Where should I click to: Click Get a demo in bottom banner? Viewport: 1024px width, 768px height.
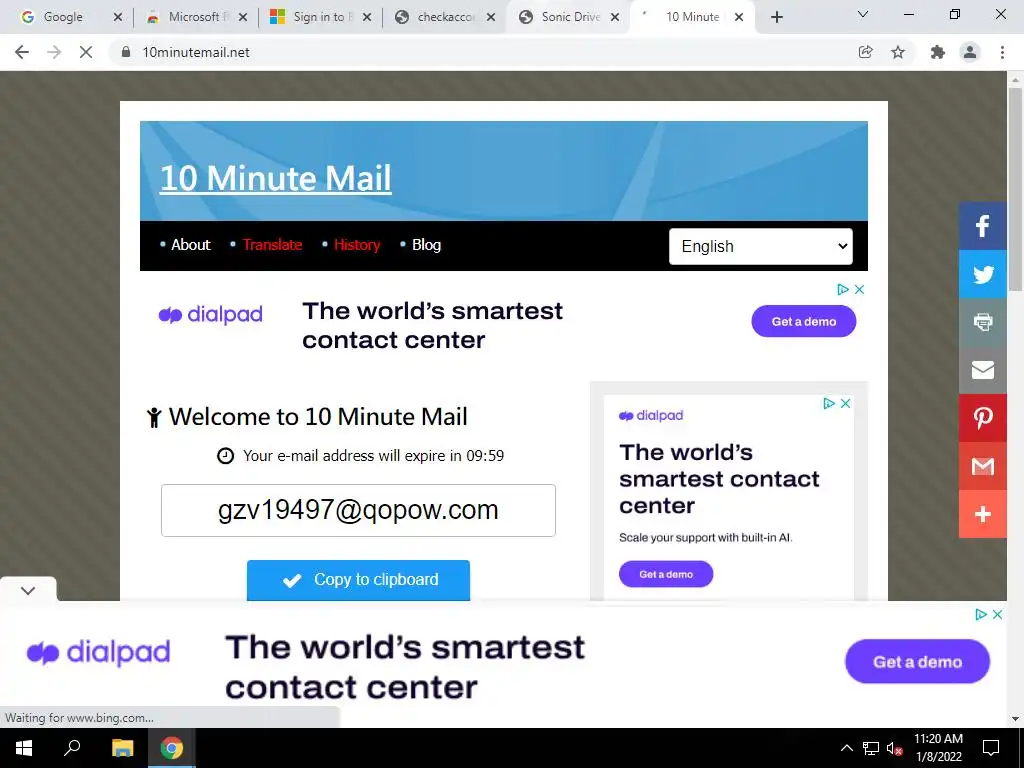coord(917,662)
